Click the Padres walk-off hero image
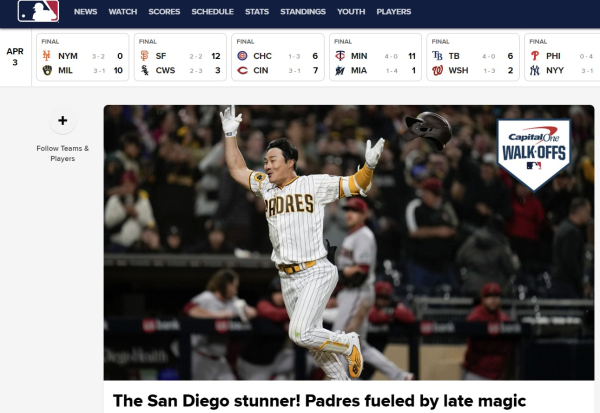Screen dimensions: 600x413 (349, 243)
